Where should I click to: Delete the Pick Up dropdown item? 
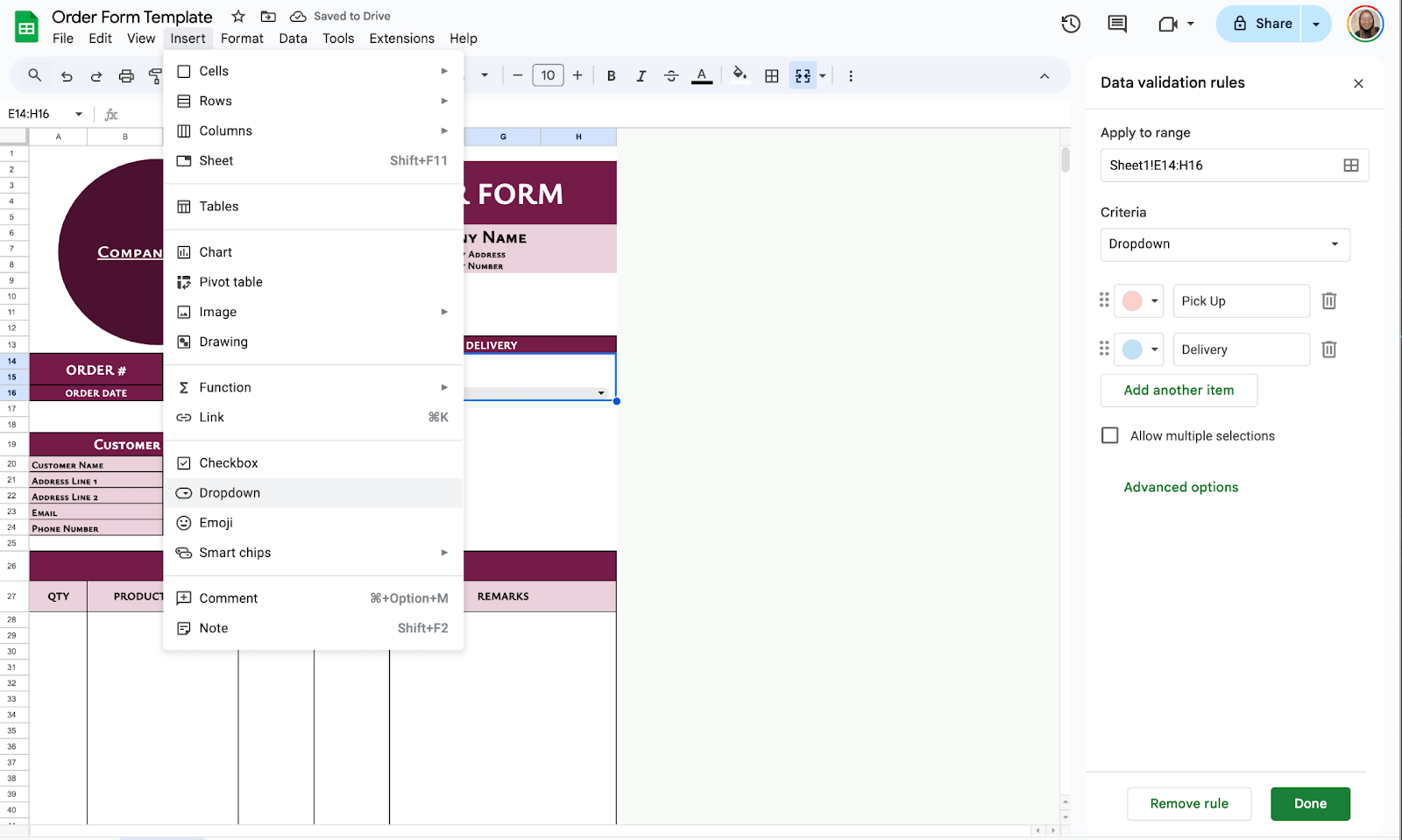click(x=1328, y=301)
